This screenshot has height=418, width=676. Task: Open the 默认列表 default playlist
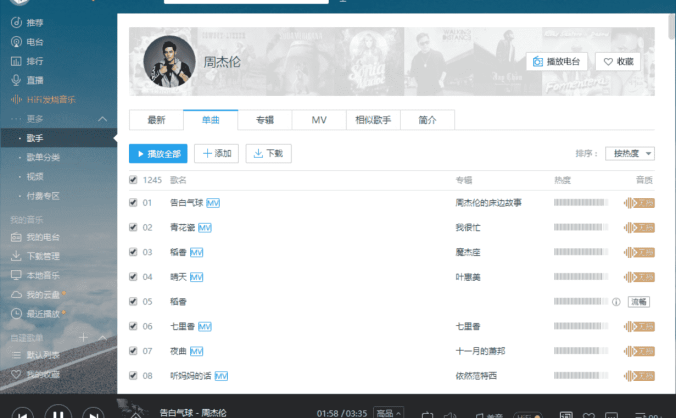35,355
